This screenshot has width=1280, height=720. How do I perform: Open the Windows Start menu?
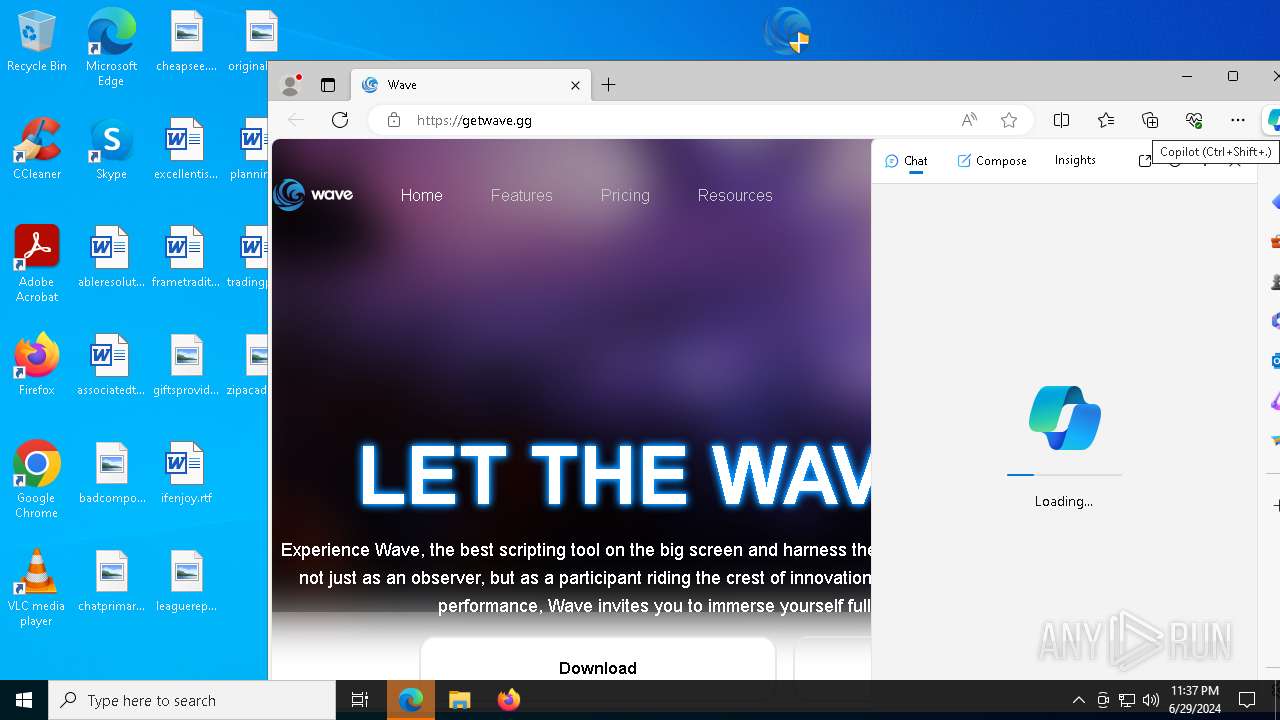pyautogui.click(x=24, y=700)
